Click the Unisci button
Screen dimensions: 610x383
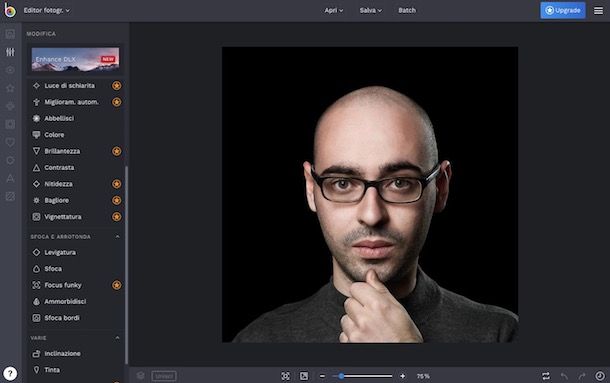pos(164,376)
